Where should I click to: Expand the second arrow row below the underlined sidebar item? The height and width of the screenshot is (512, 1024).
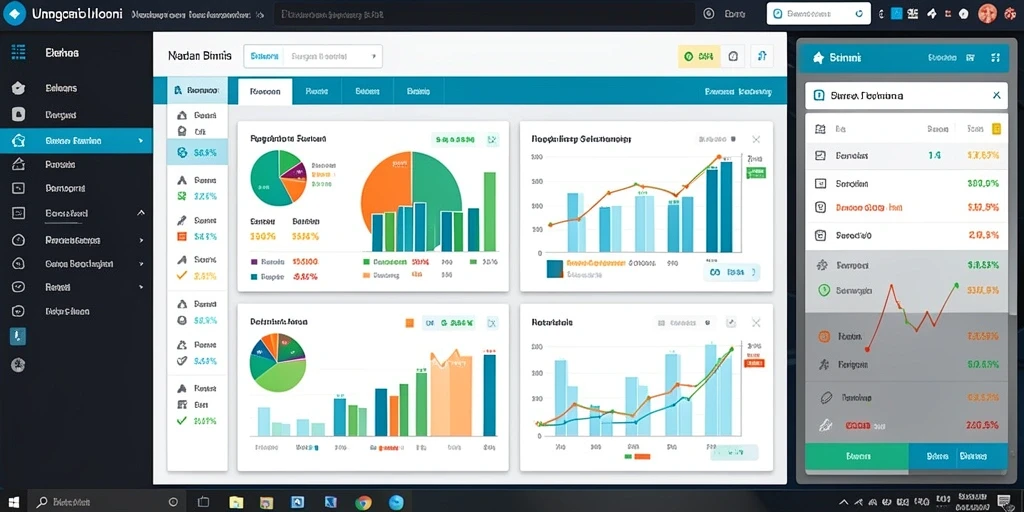click(x=141, y=264)
